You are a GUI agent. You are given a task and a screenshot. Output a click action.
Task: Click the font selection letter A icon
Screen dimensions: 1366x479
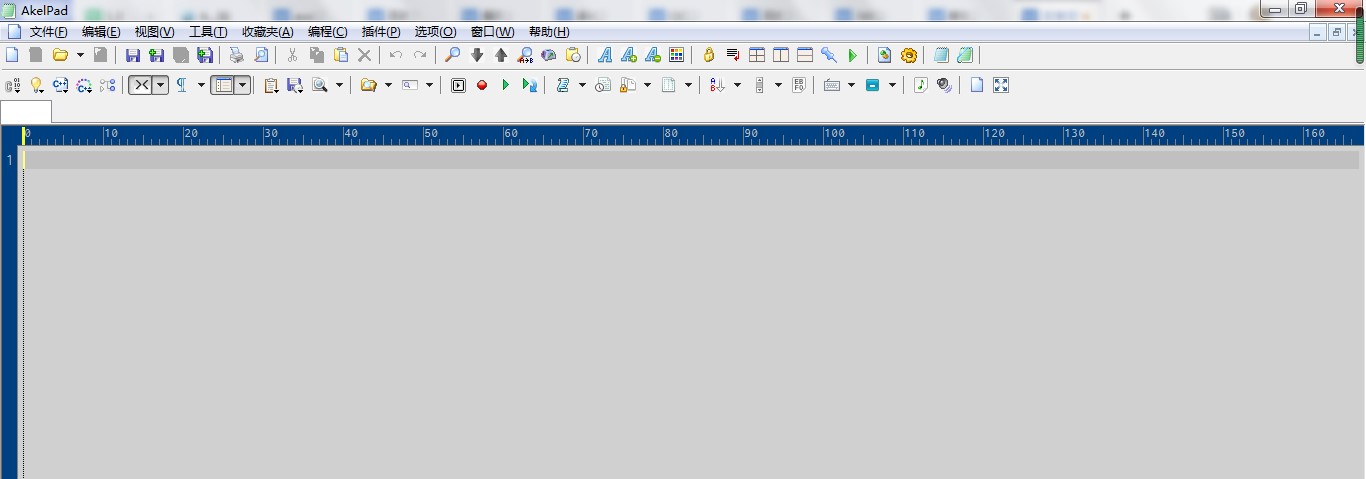click(x=604, y=55)
